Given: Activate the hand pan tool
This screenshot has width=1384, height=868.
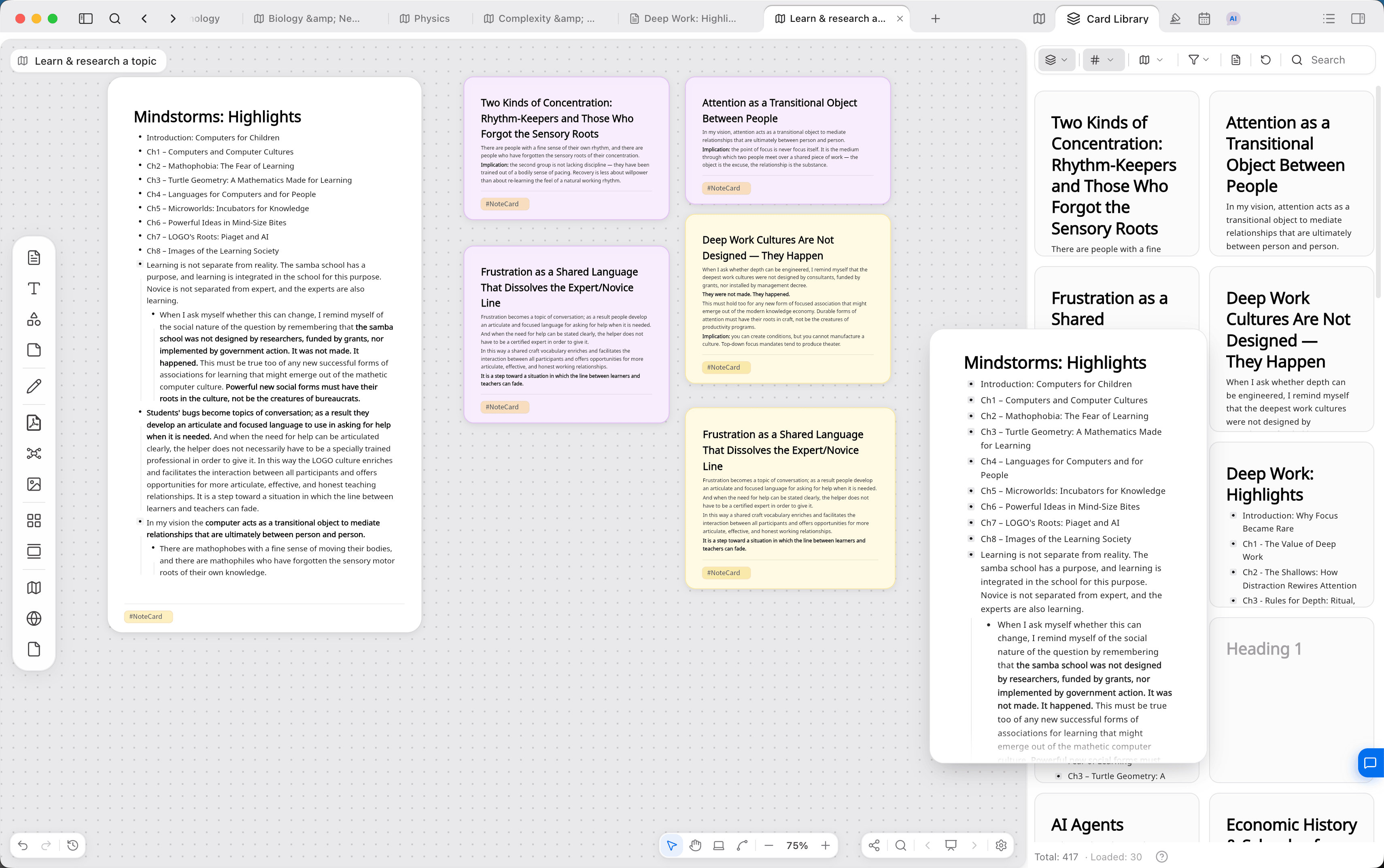Looking at the screenshot, I should click(x=696, y=845).
